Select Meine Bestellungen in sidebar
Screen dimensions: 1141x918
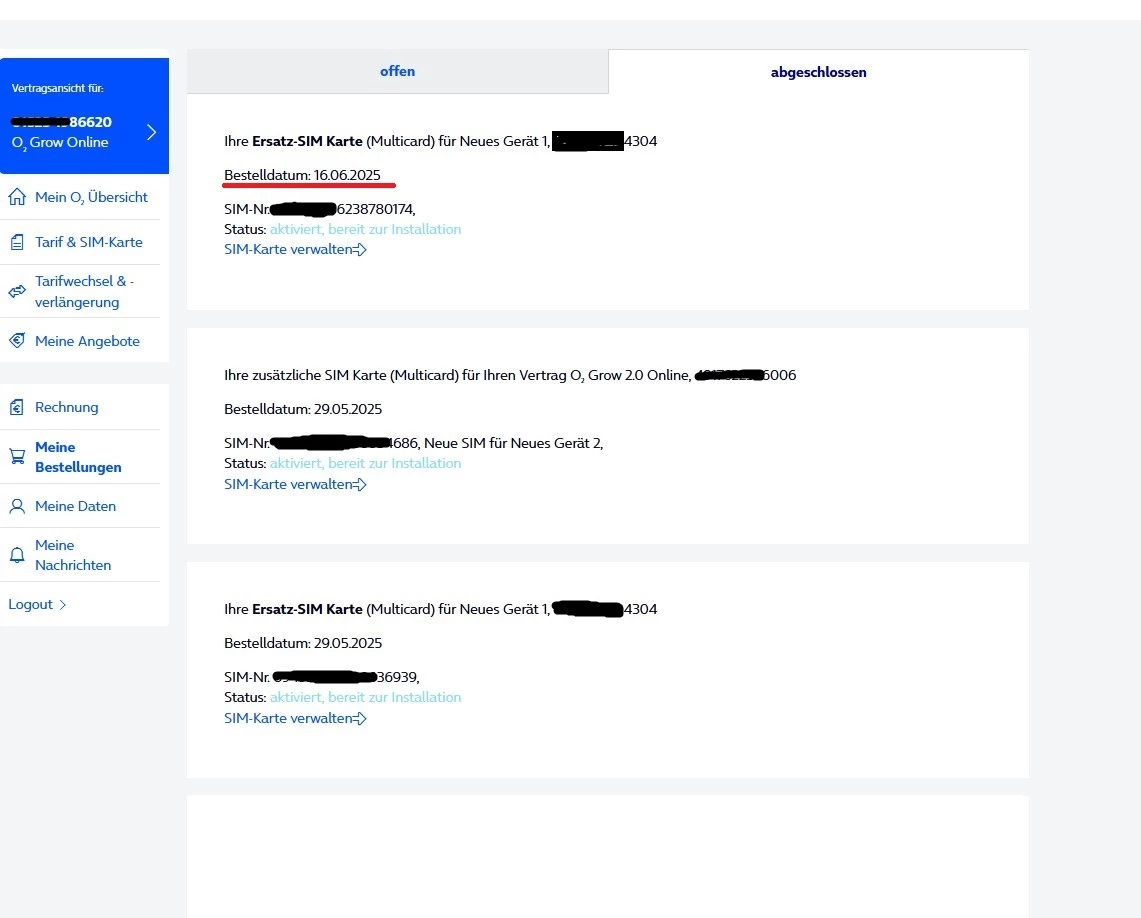[80, 457]
